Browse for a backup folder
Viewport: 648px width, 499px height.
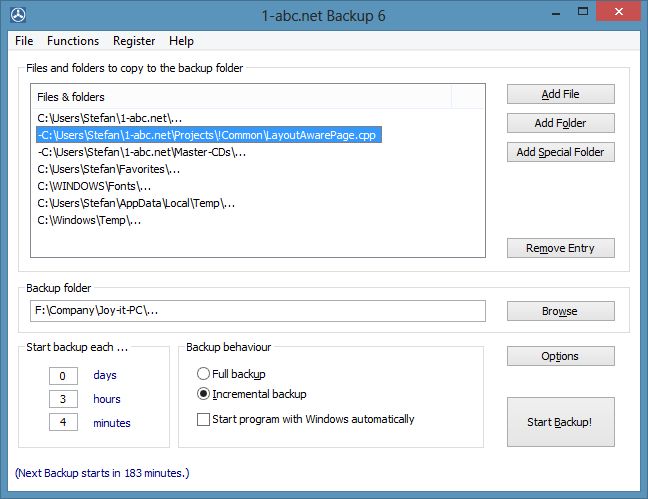click(560, 311)
